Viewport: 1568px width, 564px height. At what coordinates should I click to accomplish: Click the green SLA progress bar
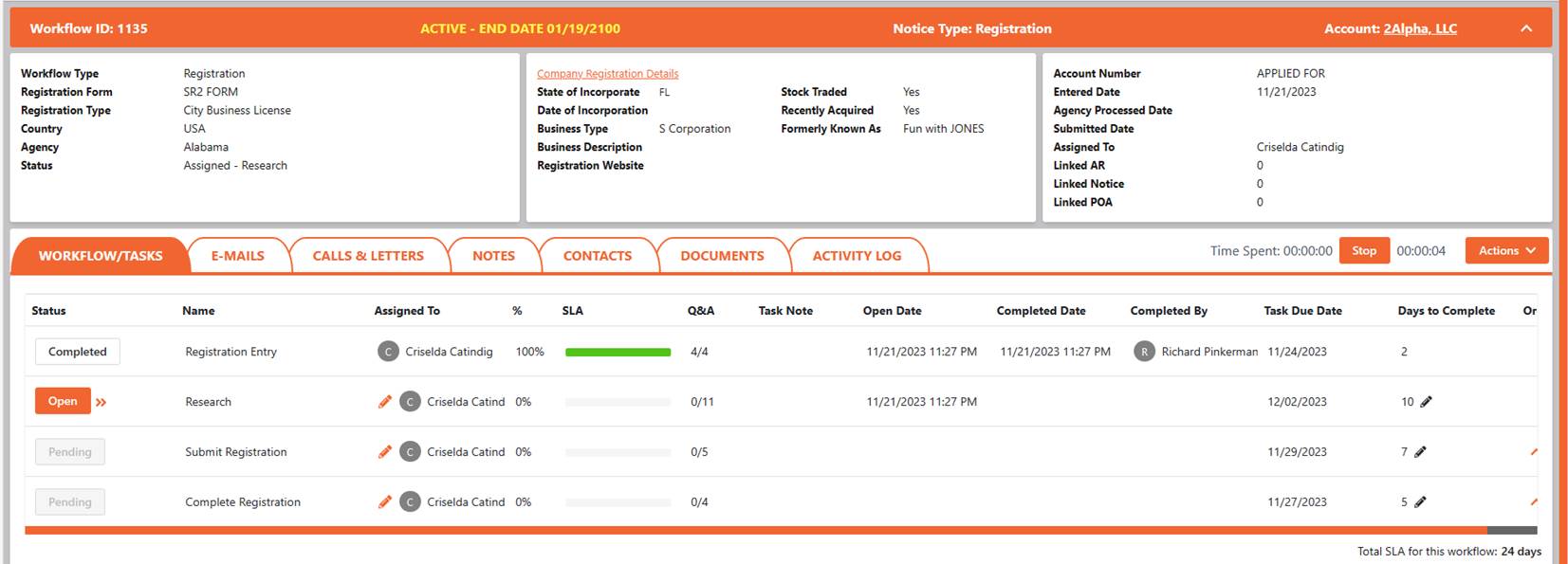tap(618, 353)
